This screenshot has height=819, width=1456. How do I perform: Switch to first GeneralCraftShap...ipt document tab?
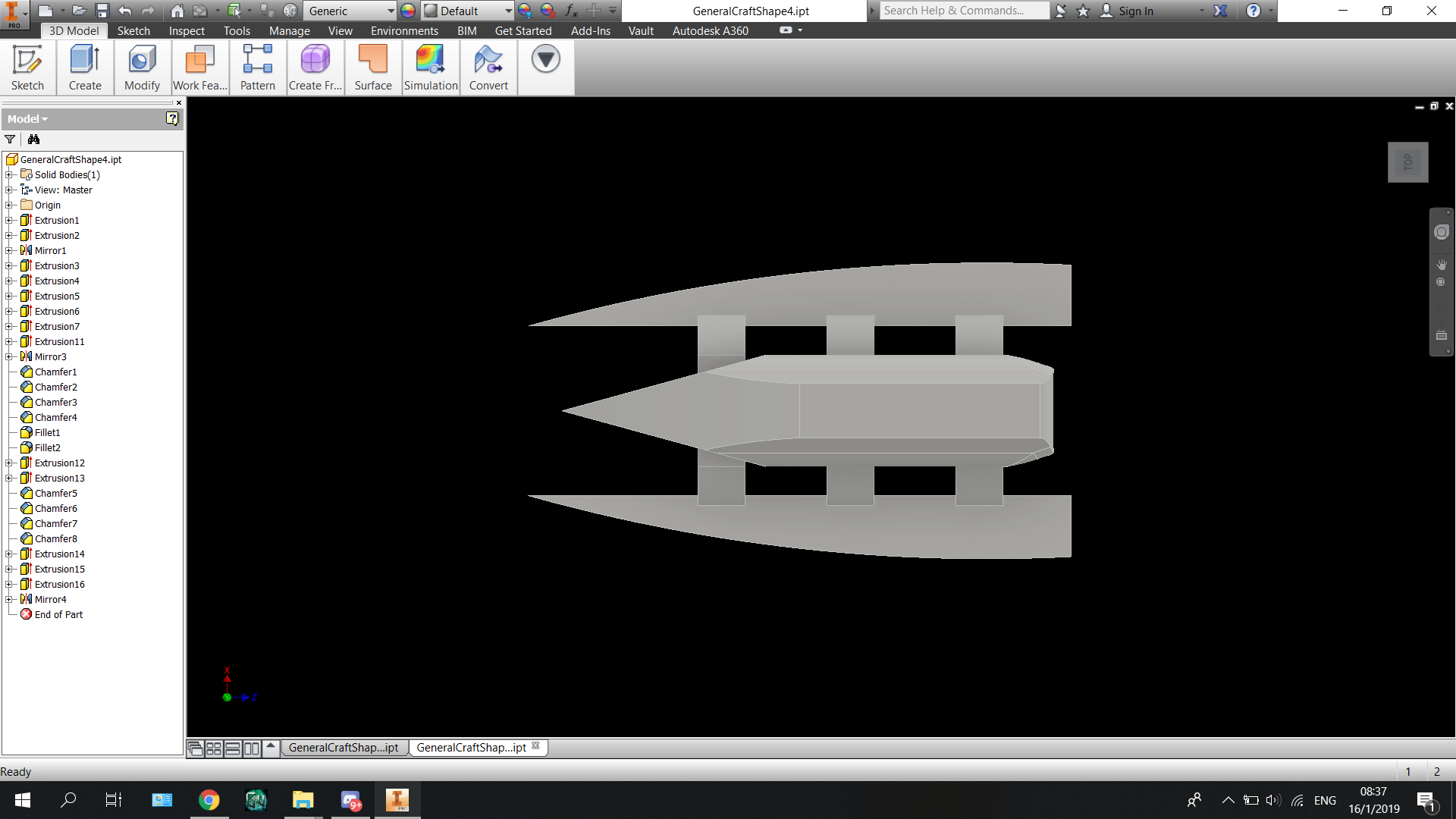point(344,748)
